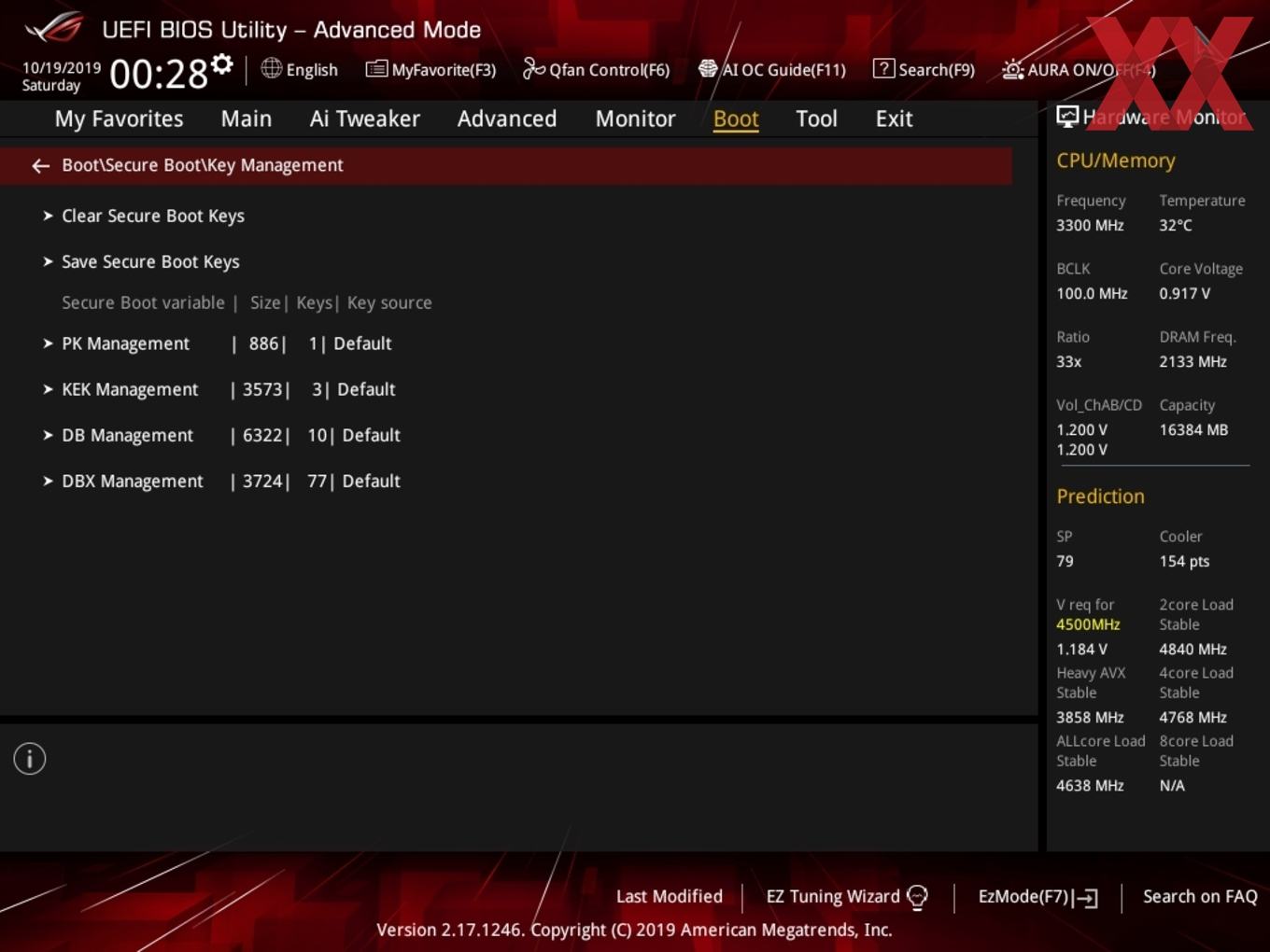The height and width of the screenshot is (952, 1270).
Task: Click the 154 pts cooler value
Action: tap(1184, 561)
